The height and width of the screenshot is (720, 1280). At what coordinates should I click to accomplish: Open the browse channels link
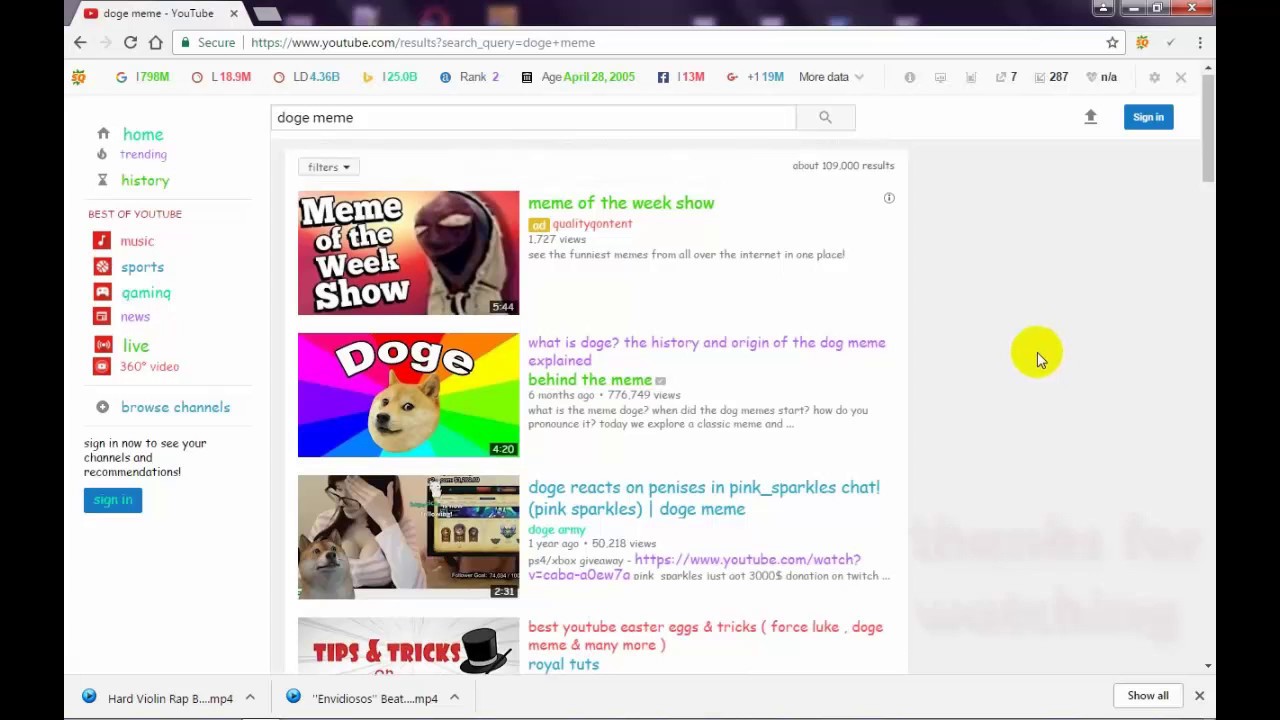point(175,407)
